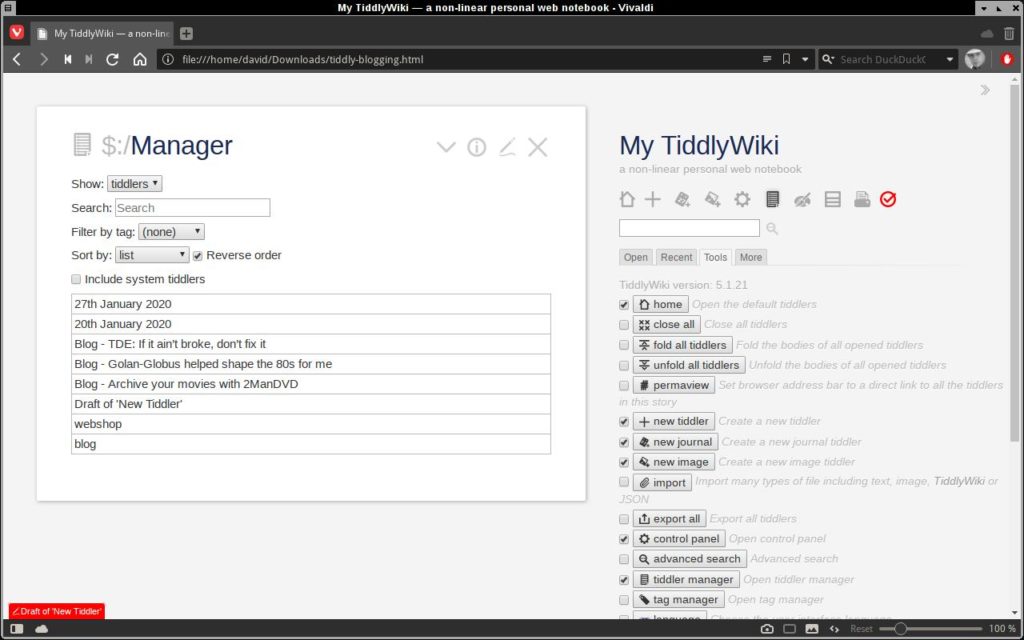This screenshot has width=1024, height=640.
Task: Open the bookmark dropdown arrow in address bar
Action: tap(805, 59)
